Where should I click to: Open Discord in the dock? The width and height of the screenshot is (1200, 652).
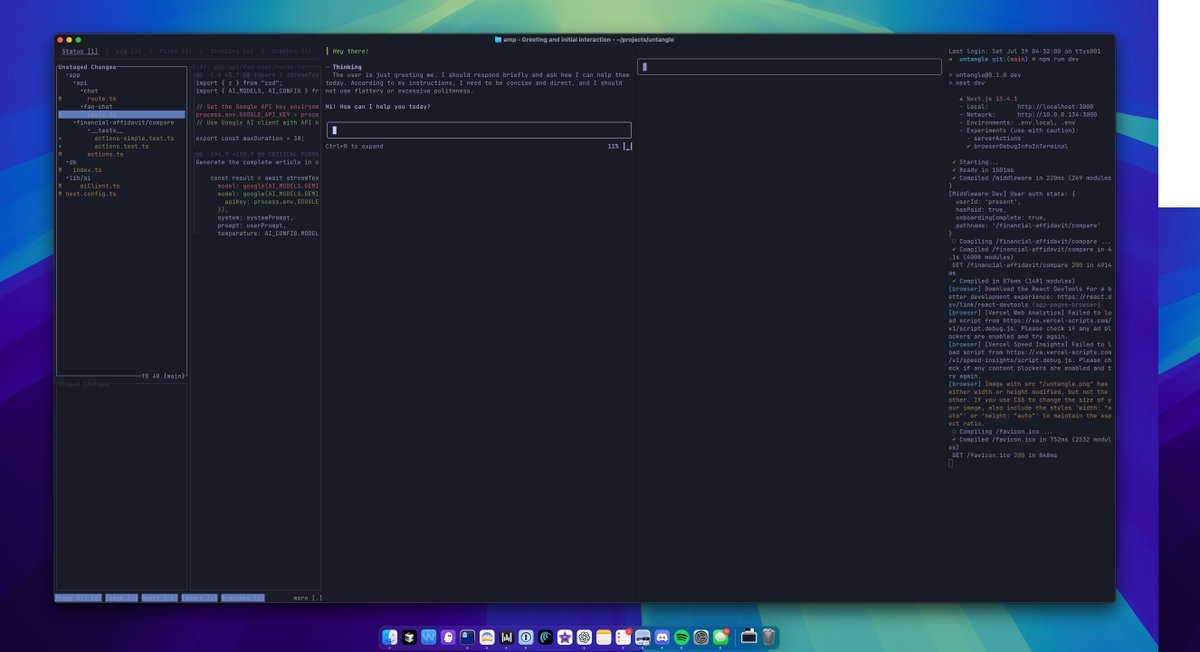[662, 637]
